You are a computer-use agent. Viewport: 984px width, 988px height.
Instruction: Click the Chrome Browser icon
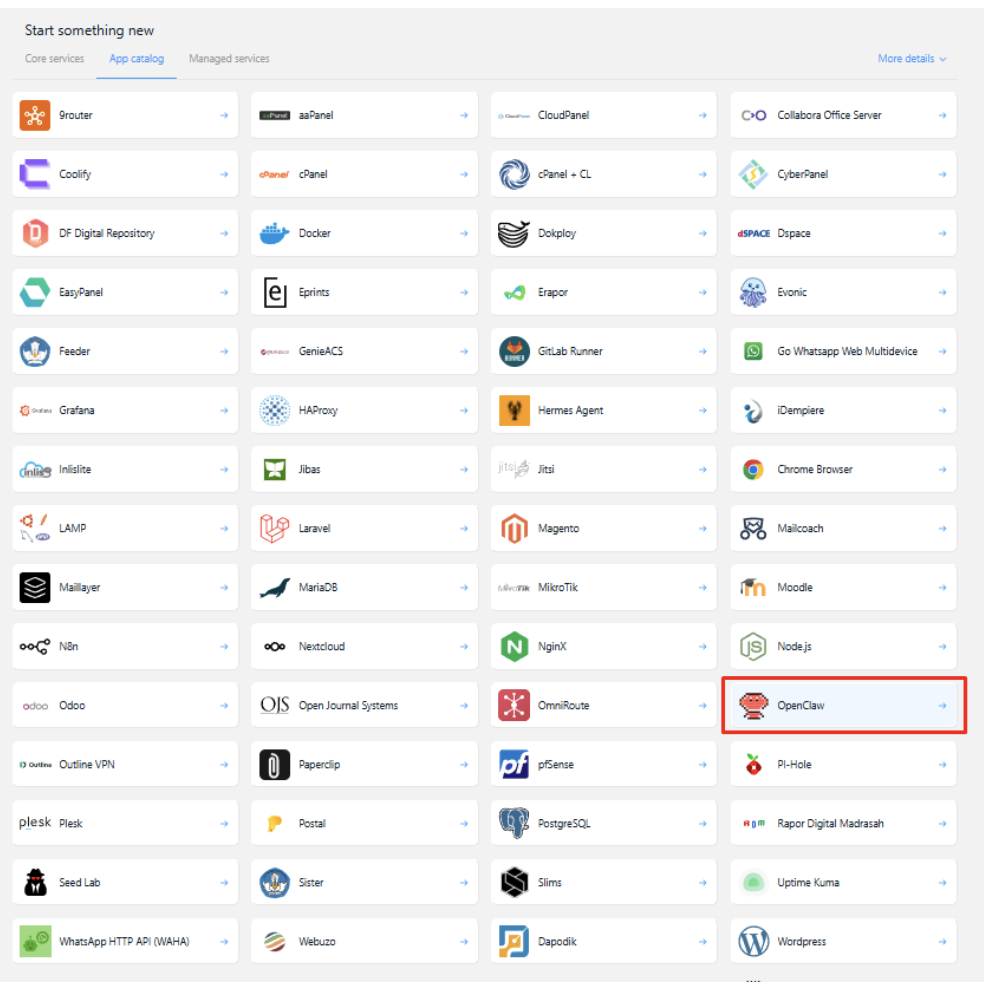click(x=753, y=469)
